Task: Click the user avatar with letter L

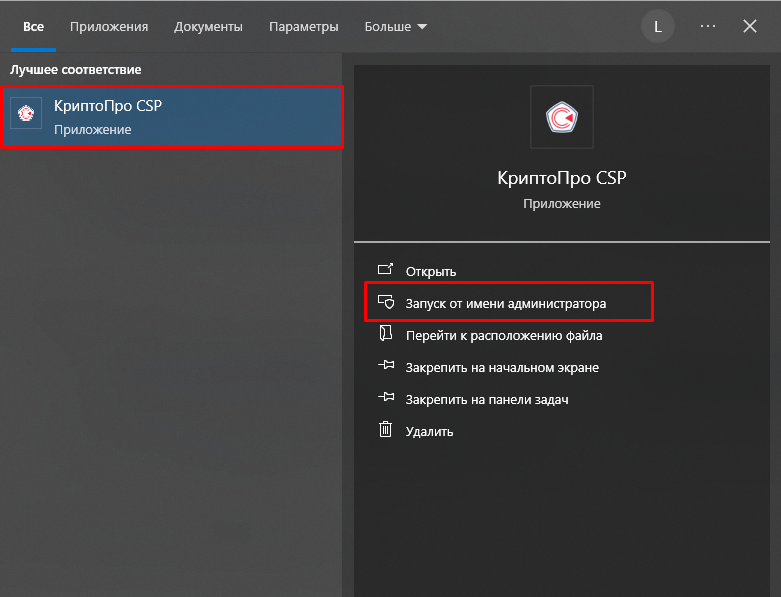Action: (657, 27)
